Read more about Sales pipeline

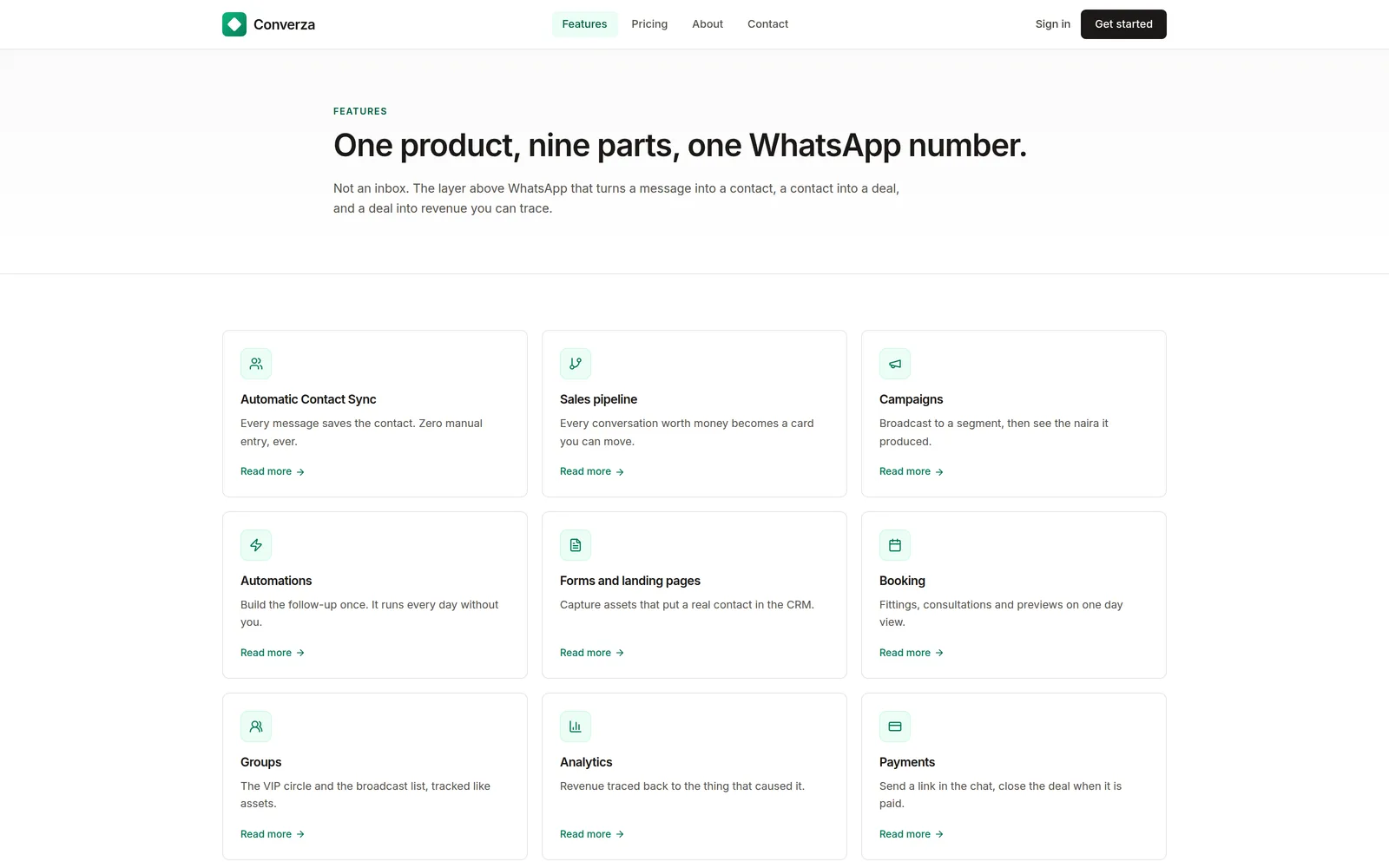tap(592, 471)
